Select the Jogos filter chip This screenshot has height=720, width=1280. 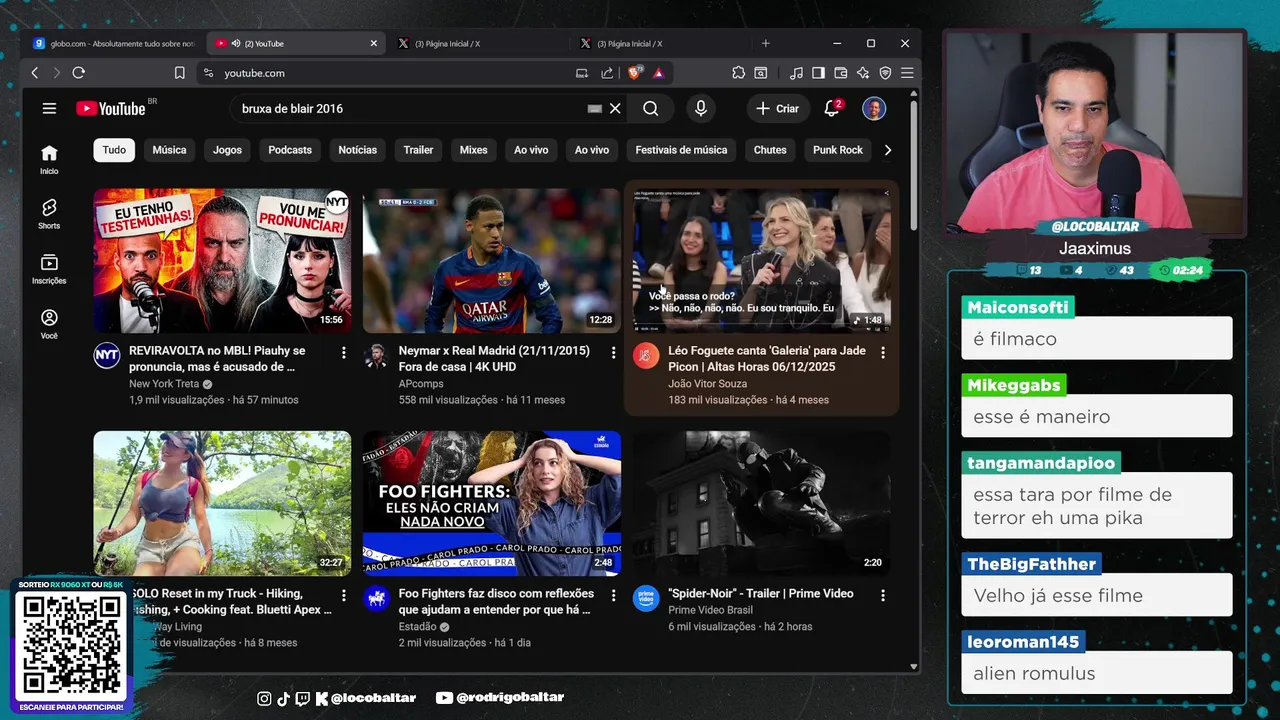(x=227, y=150)
